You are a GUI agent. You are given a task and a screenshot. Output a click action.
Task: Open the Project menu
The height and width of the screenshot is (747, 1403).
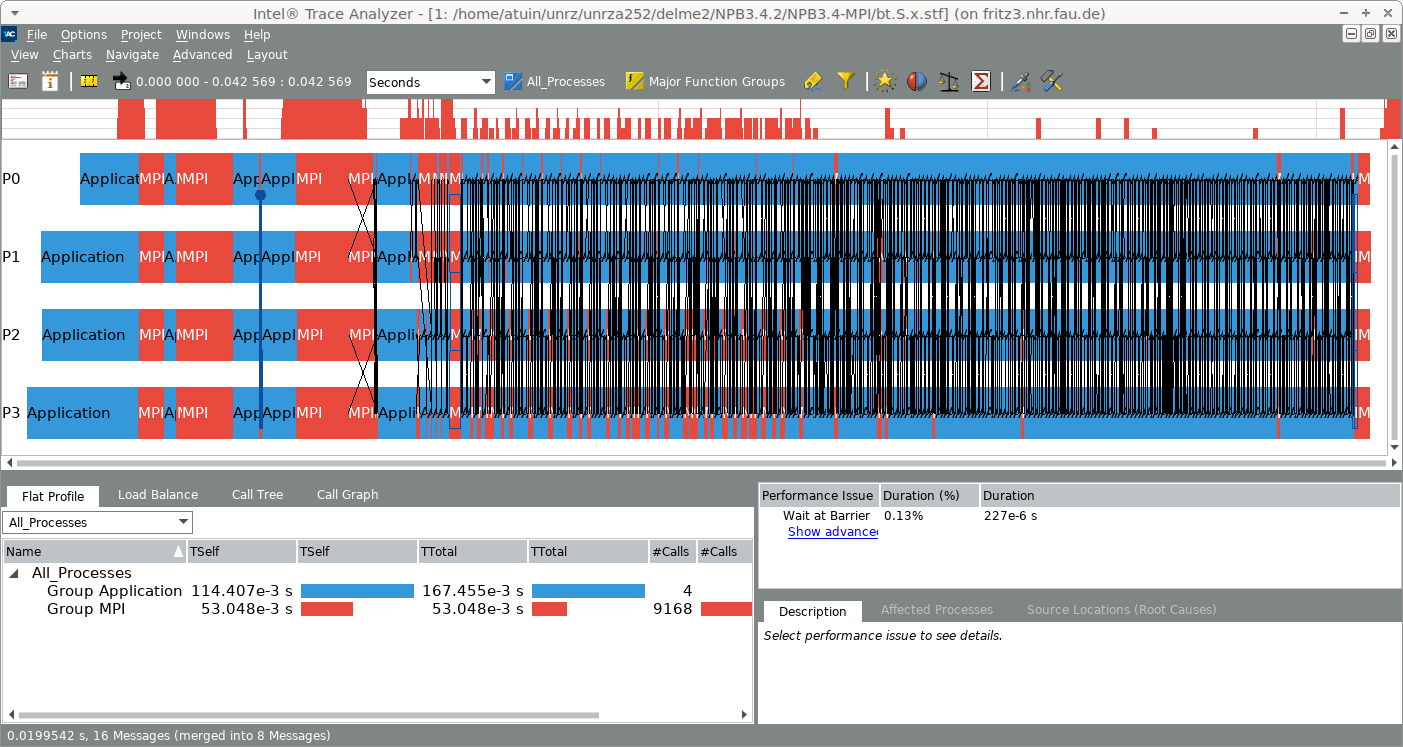coord(141,34)
